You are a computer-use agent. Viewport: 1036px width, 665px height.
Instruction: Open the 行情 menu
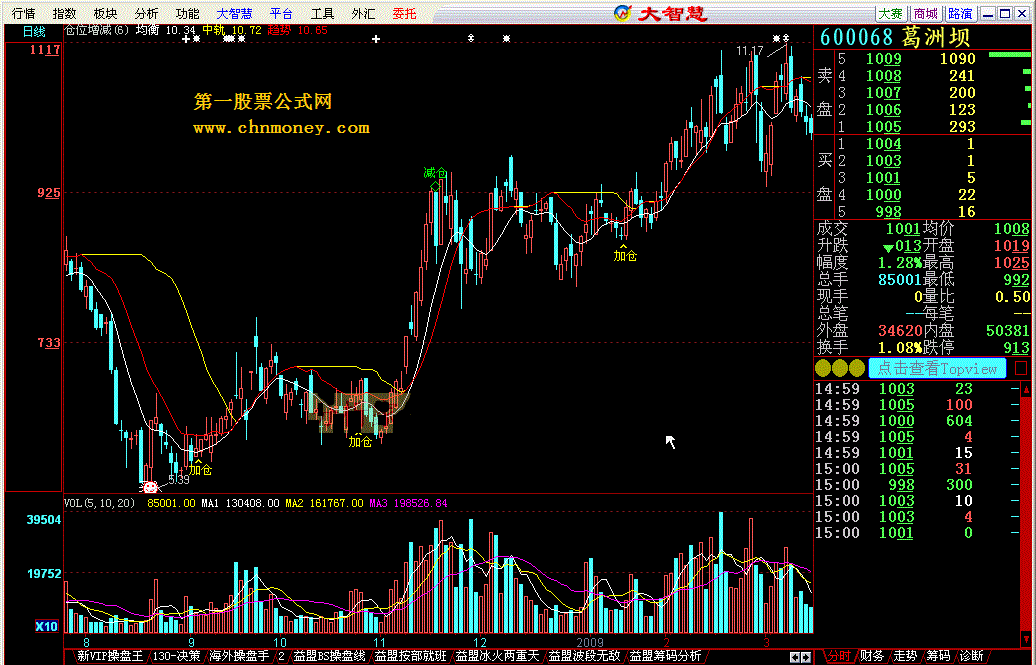pos(23,14)
